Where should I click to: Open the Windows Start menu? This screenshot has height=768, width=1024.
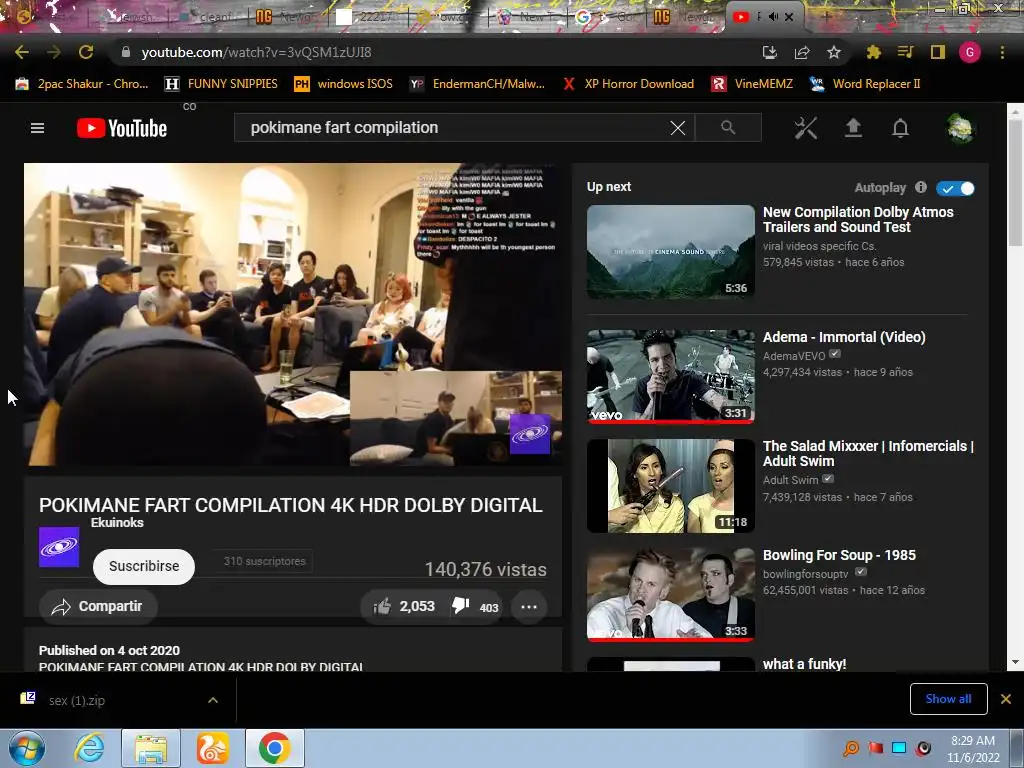(27, 748)
